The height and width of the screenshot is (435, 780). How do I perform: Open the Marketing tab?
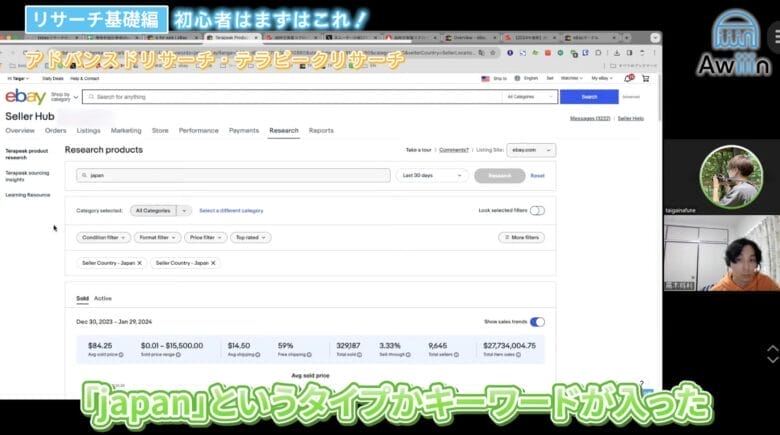pos(126,130)
